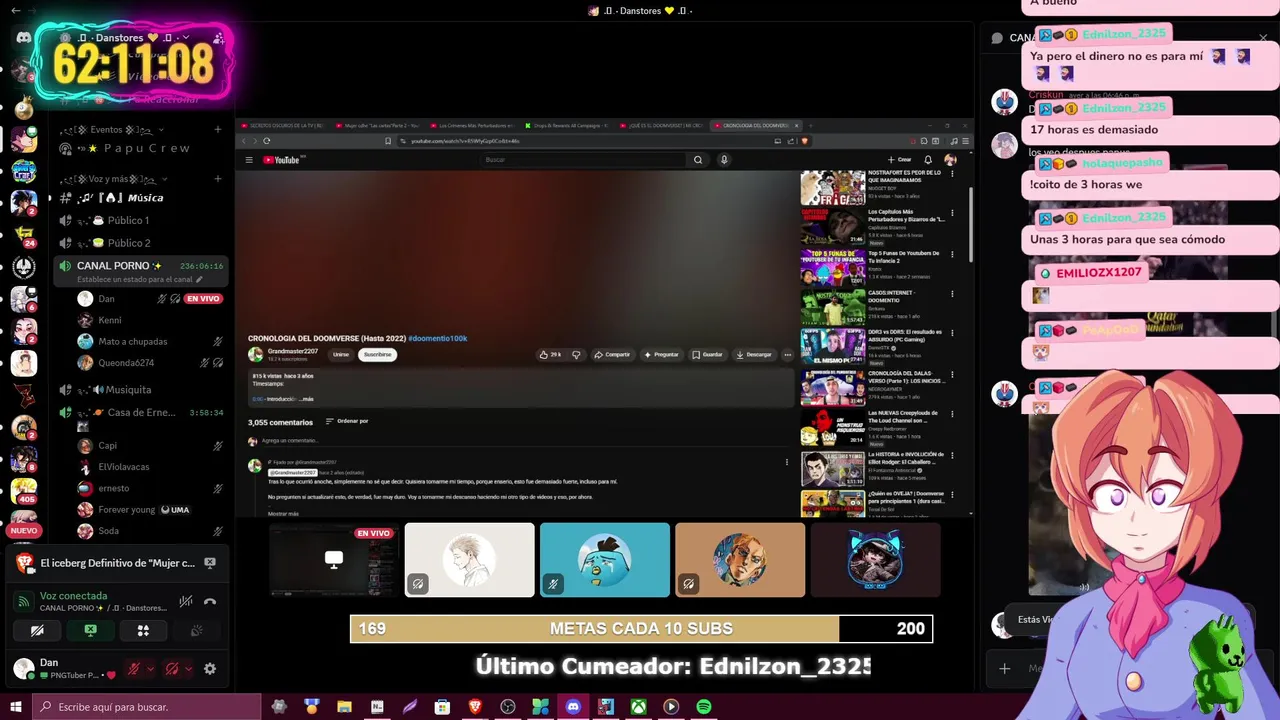The height and width of the screenshot is (720, 1280).
Task: Subscribe to Grandmaster2207 via Suscribirse
Action: pos(377,355)
